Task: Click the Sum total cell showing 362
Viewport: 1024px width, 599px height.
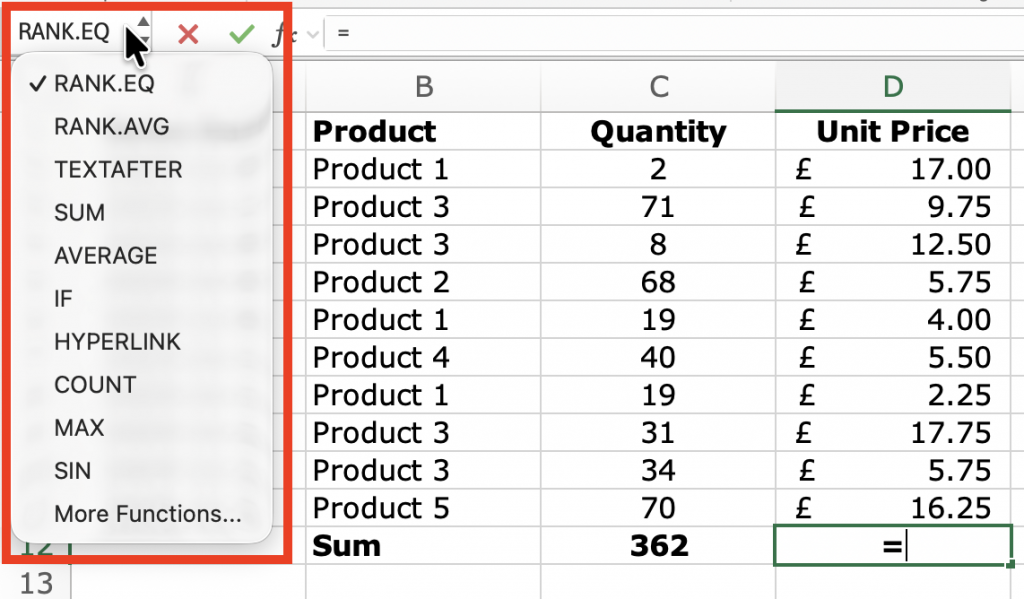Action: 658,545
